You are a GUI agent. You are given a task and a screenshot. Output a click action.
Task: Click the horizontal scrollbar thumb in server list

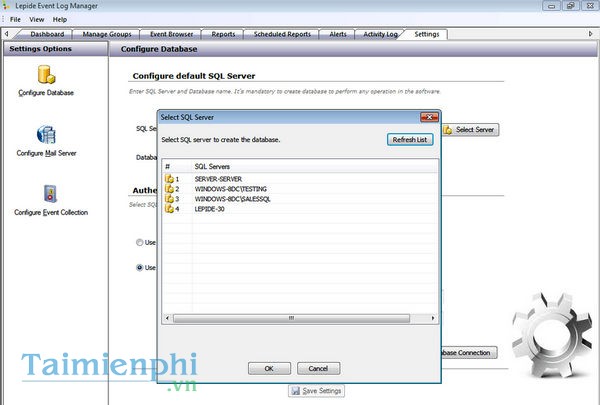tap(291, 318)
